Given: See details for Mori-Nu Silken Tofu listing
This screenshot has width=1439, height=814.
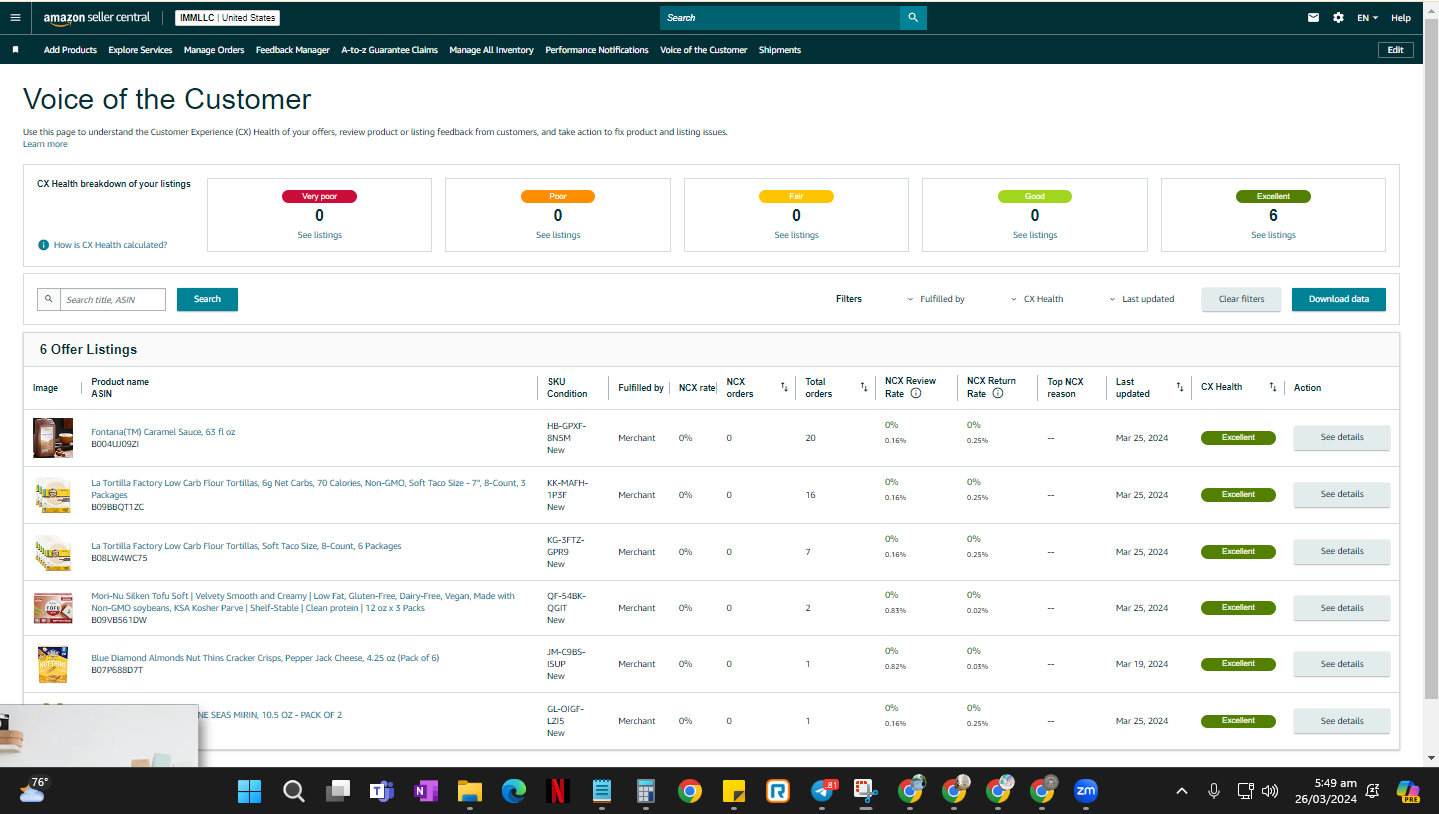Looking at the screenshot, I should 1342,608.
